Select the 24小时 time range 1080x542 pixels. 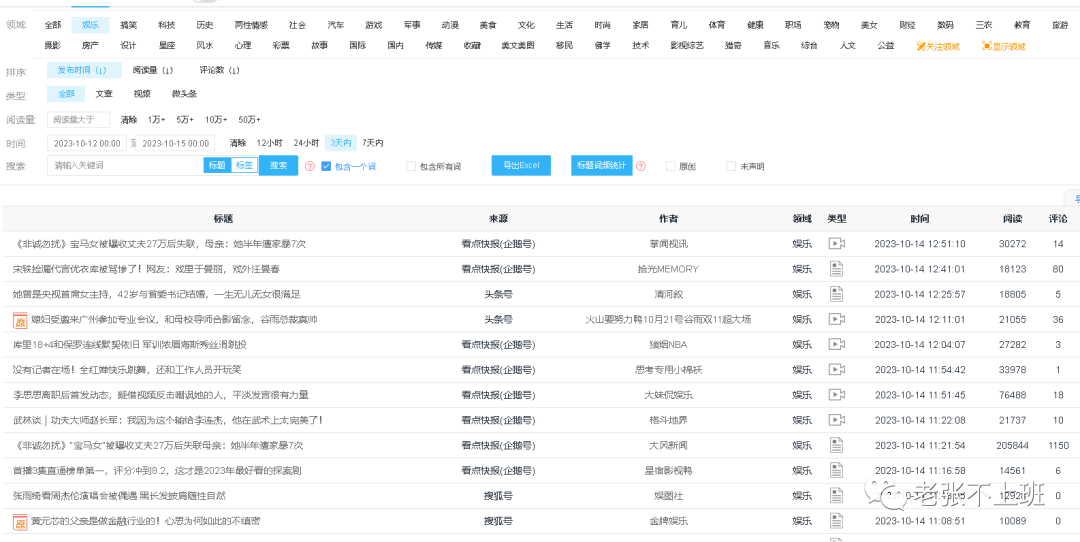coord(306,143)
